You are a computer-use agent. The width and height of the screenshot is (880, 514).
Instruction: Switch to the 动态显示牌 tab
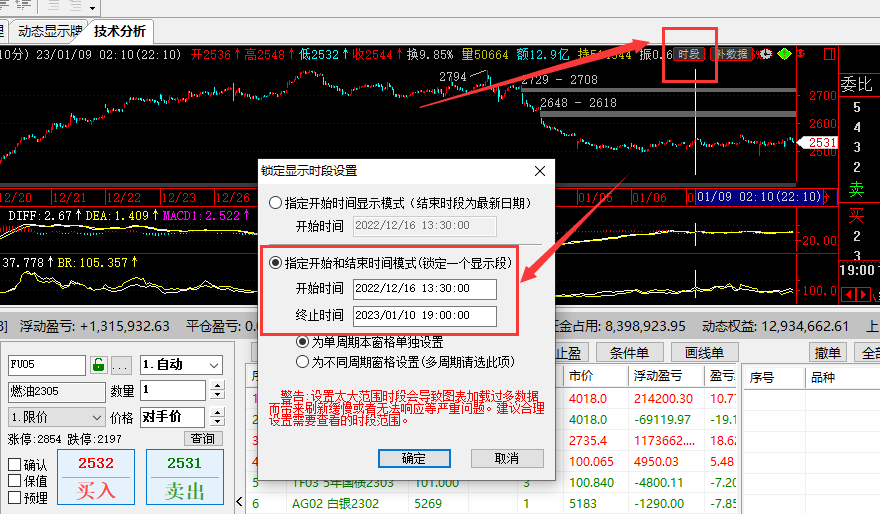[x=49, y=31]
